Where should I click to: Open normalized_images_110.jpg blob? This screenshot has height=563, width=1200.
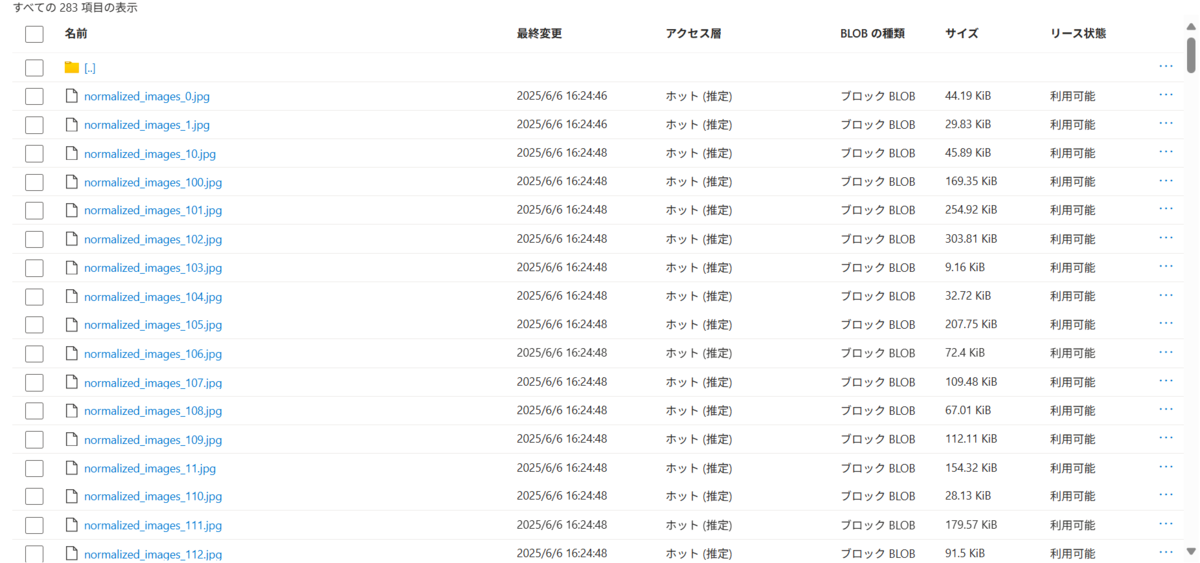pyautogui.click(x=153, y=497)
